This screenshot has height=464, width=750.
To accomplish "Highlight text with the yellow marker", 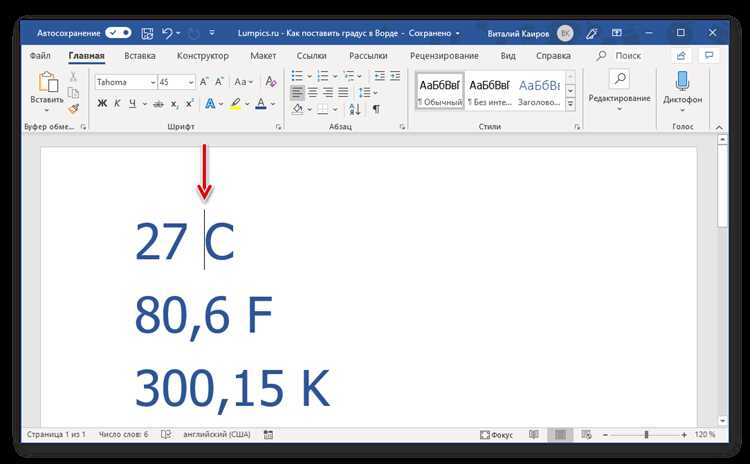I will [235, 103].
